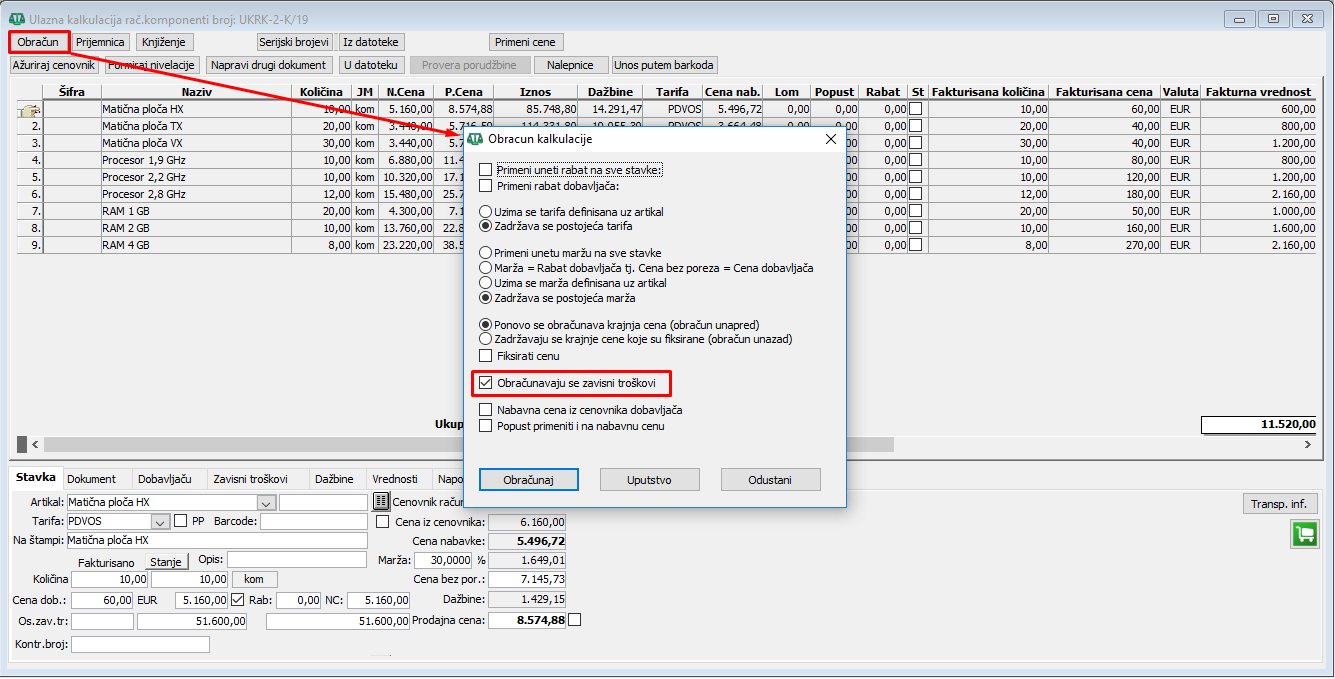Expand the Artikal dropdown

[266, 502]
